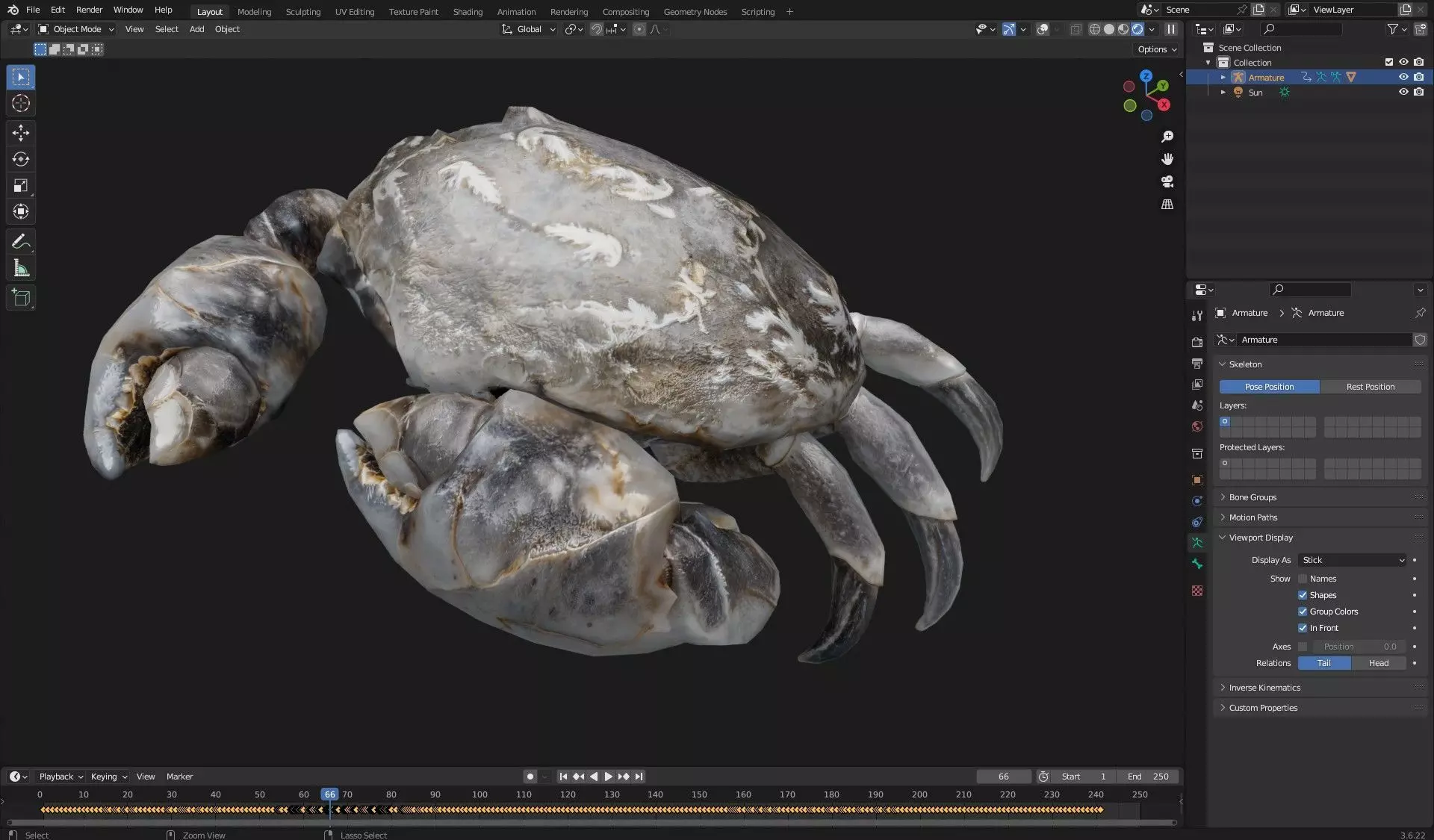Switch to the Animation workspace tab
Image resolution: width=1434 pixels, height=840 pixels.
(x=516, y=11)
